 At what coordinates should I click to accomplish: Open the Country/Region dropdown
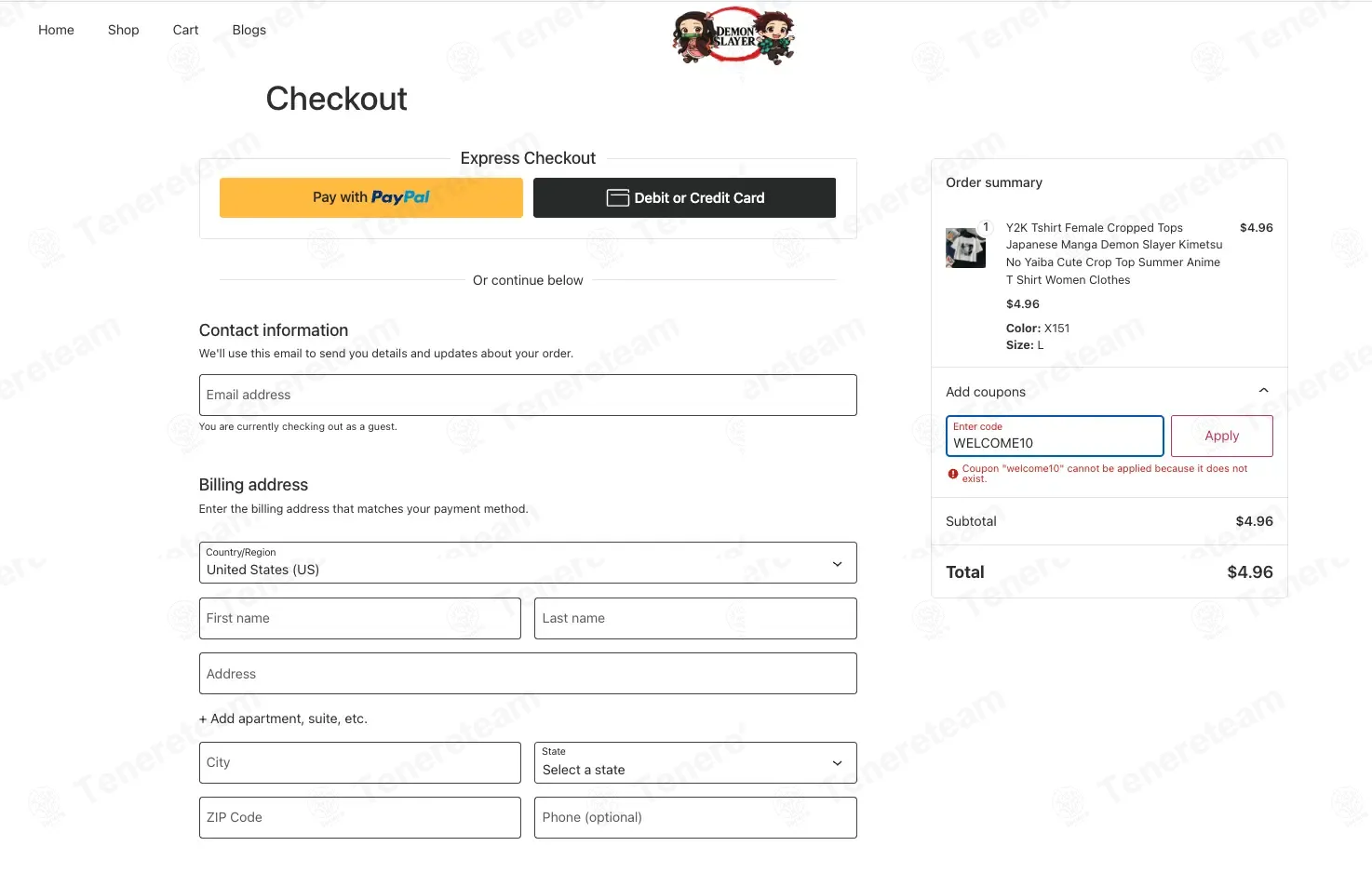528,563
